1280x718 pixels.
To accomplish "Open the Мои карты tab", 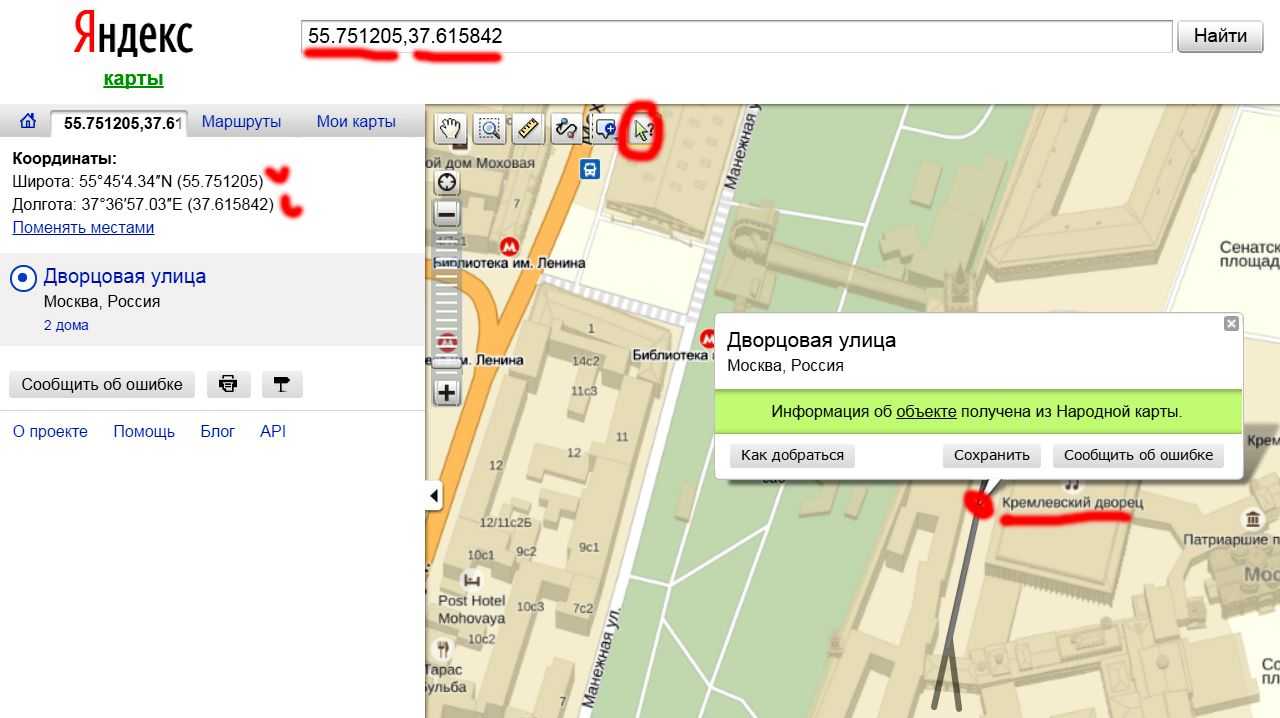I will (x=356, y=122).
